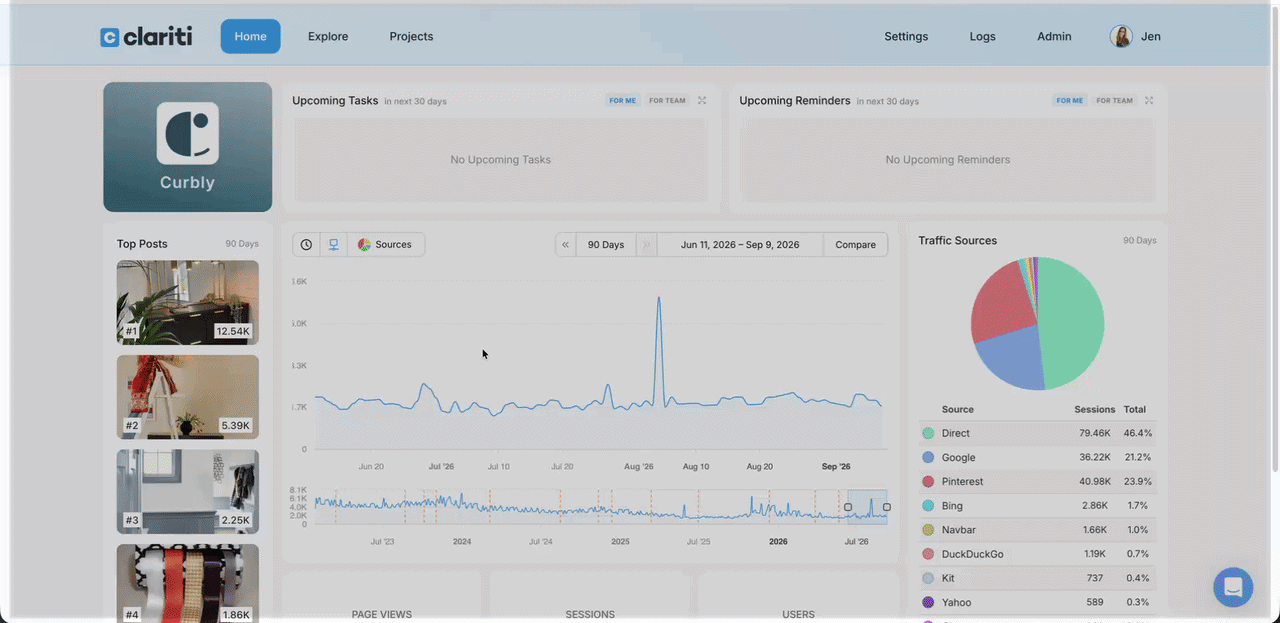1280x623 pixels.
Task: Click the 12.54K count on post #1
Action: pyautogui.click(x=233, y=331)
